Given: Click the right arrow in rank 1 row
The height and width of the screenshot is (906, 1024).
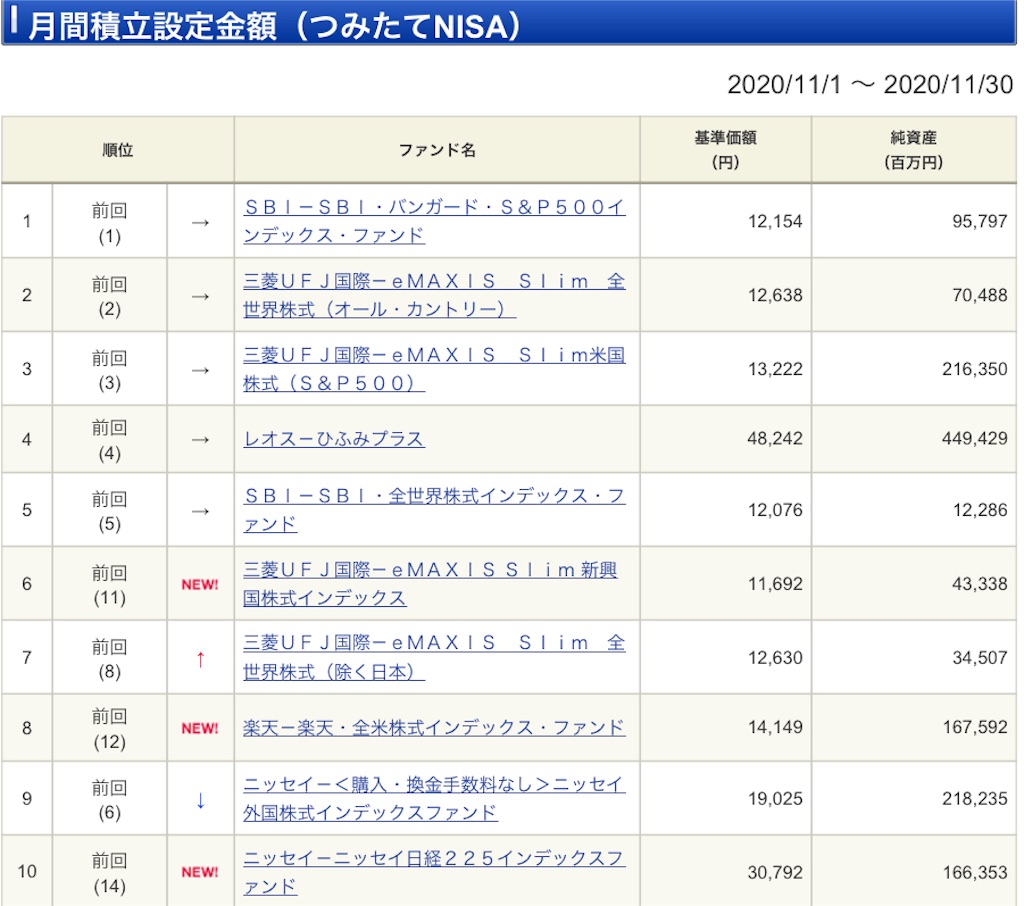Looking at the screenshot, I should pos(200,223).
